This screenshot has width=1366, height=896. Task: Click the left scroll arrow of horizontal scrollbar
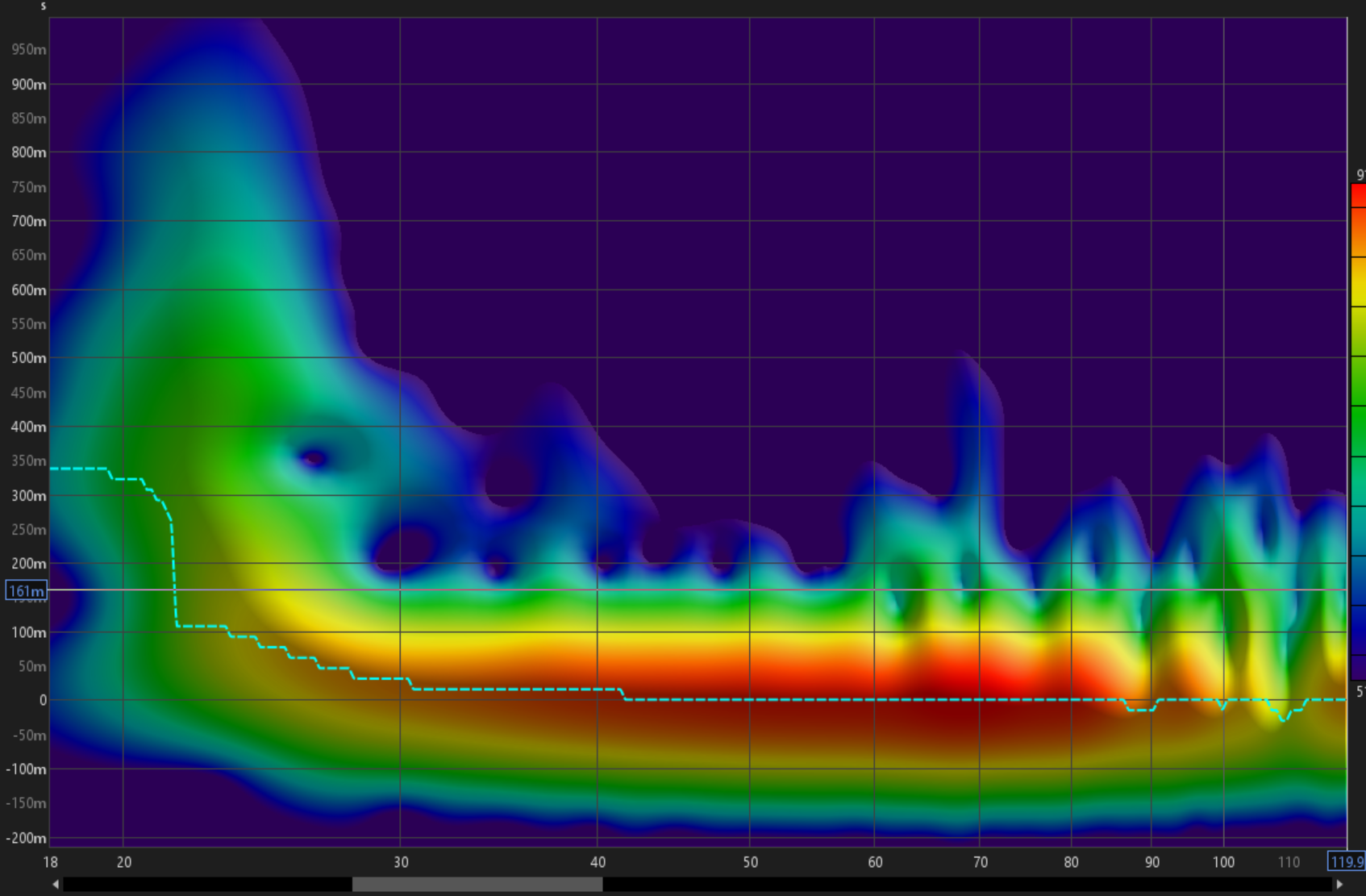56,885
